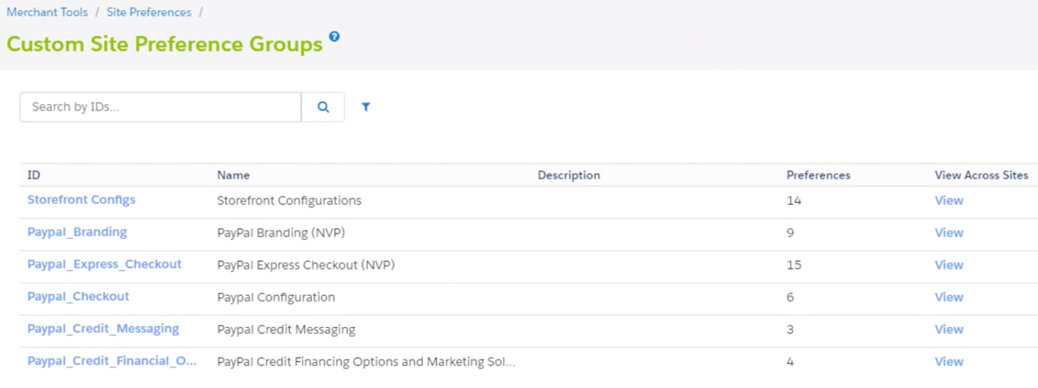Select PayPal Credit Financing Options name cell
Image resolution: width=1038 pixels, height=388 pixels.
coord(366,362)
